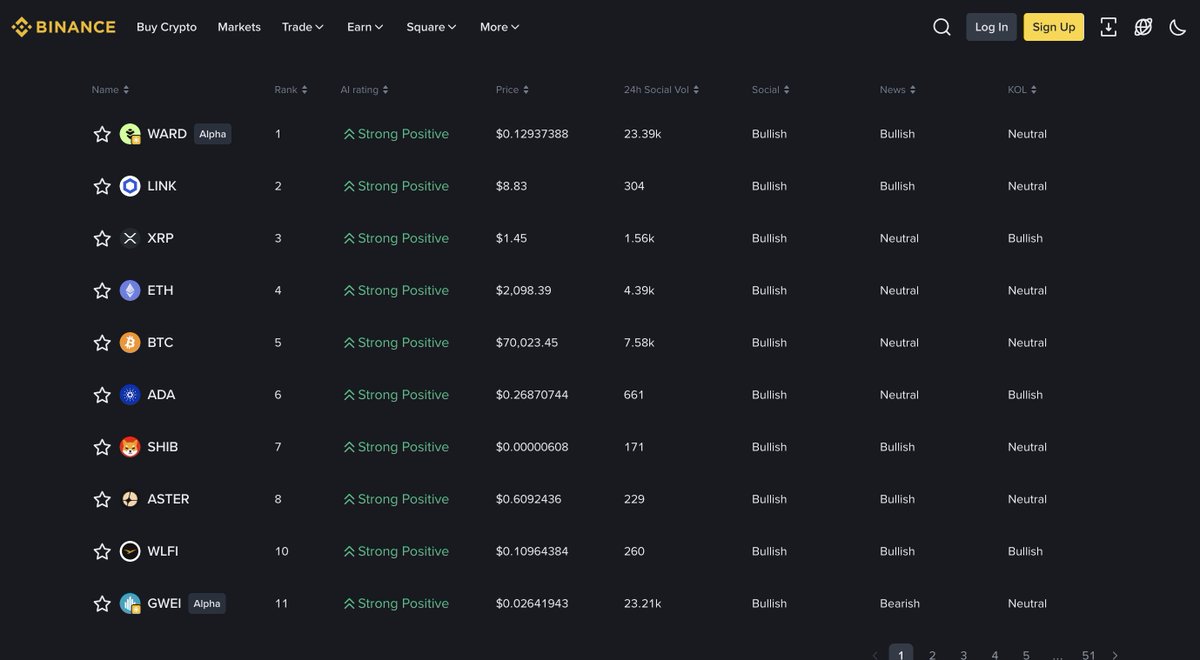Click the BTC price $70,023.45
The width and height of the screenshot is (1200, 660).
click(527, 343)
